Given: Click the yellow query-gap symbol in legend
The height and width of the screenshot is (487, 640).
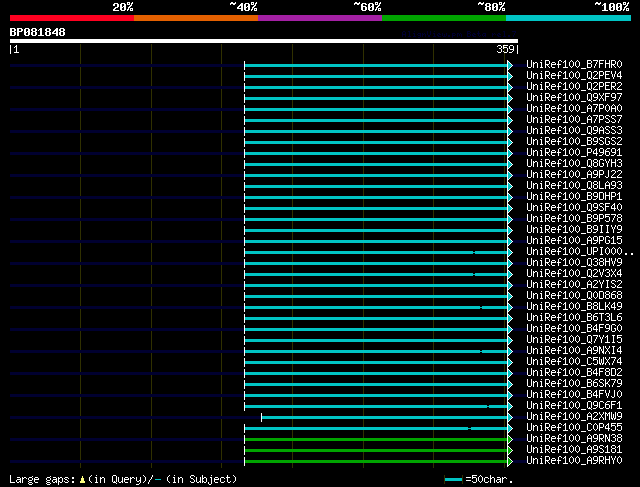Looking at the screenshot, I should point(82,479).
